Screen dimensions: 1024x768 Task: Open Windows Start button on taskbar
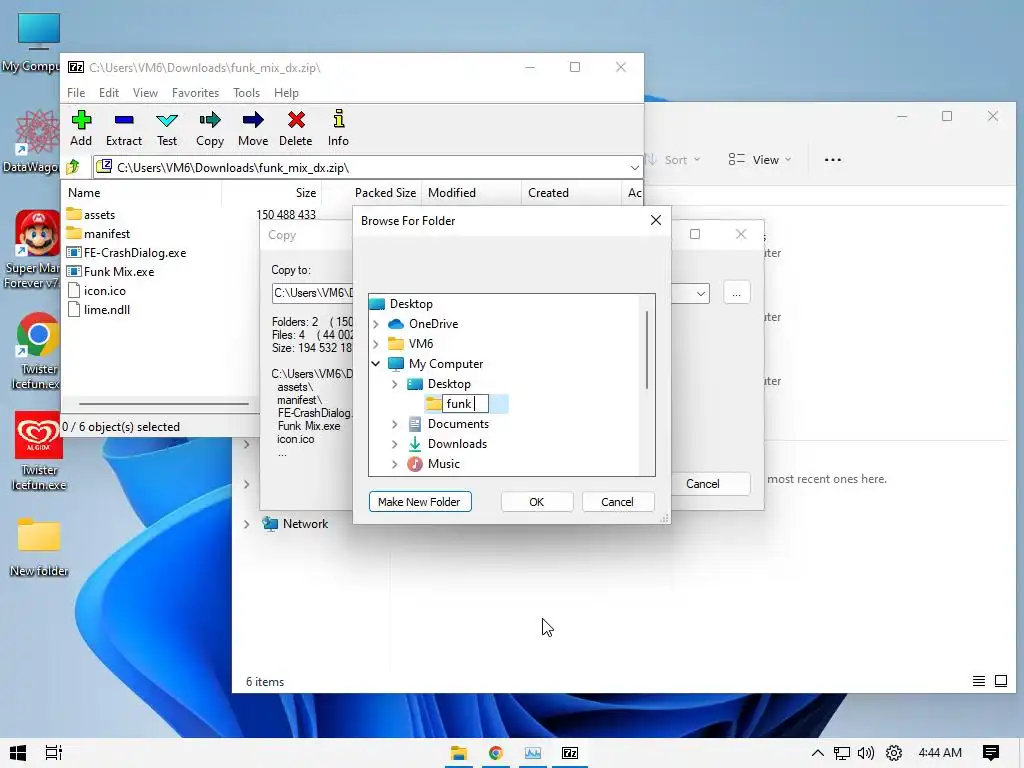tap(18, 753)
